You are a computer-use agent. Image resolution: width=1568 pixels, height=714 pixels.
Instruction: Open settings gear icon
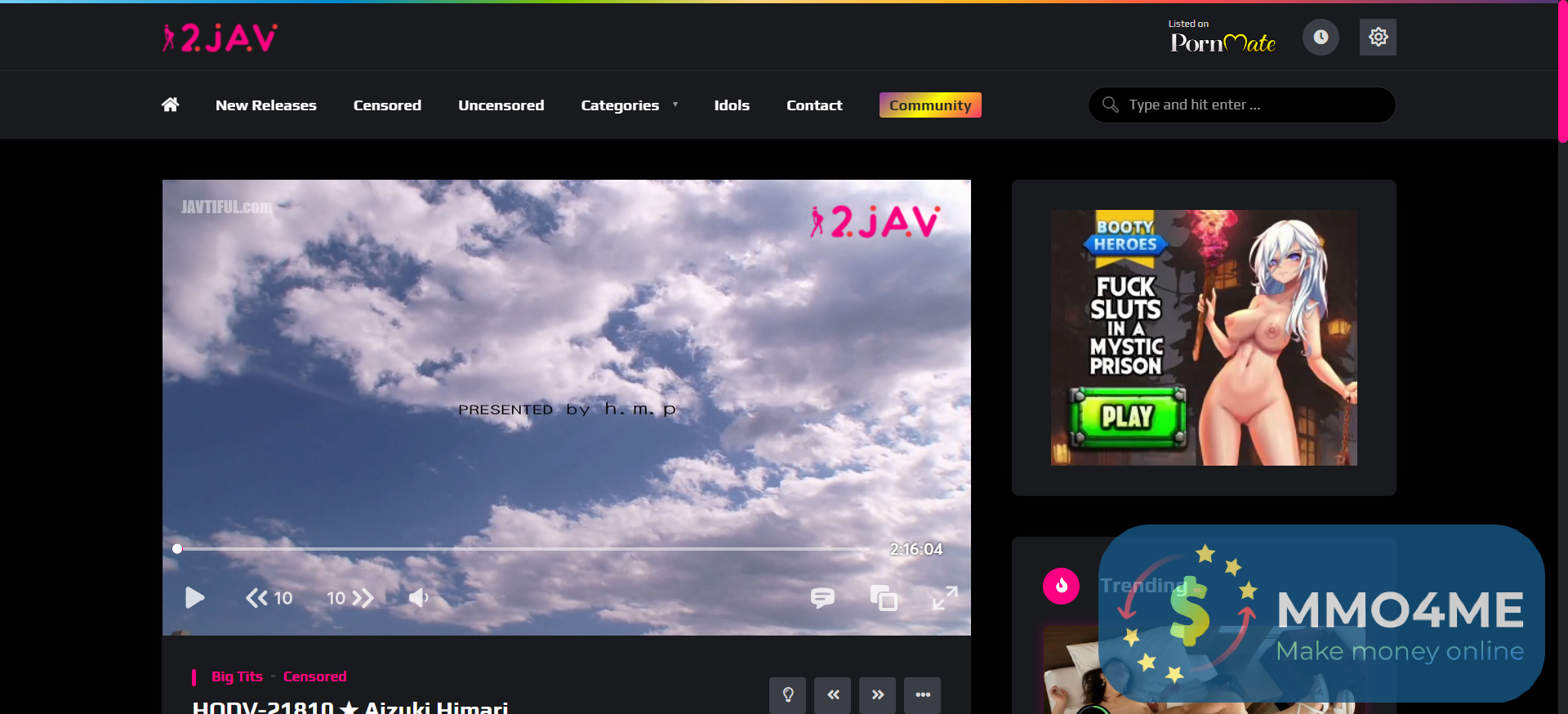coord(1378,37)
